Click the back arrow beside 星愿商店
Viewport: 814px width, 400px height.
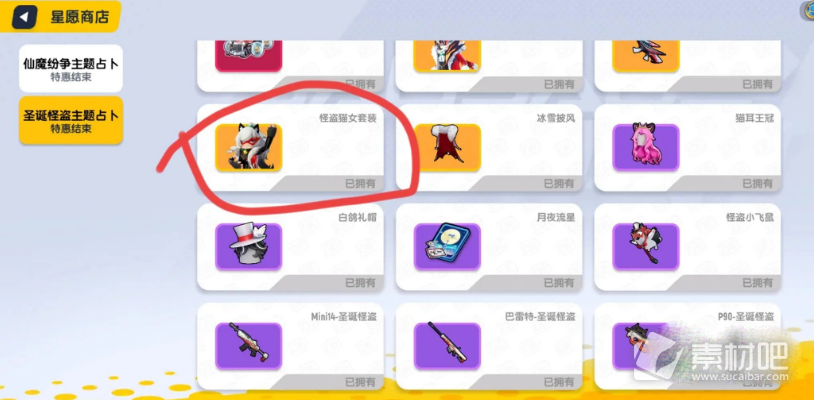pyautogui.click(x=24, y=17)
